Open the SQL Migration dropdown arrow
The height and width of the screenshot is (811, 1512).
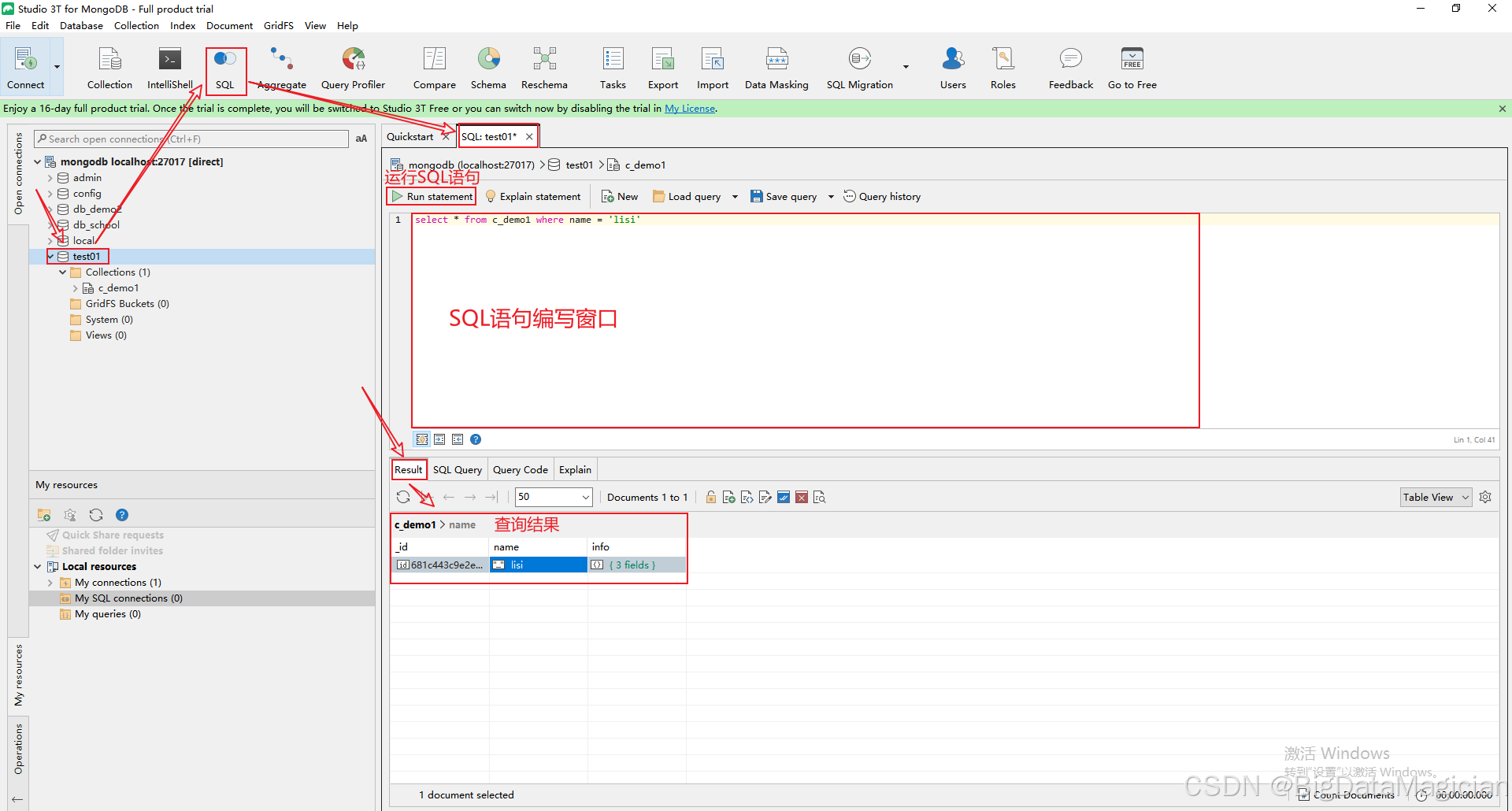click(906, 67)
